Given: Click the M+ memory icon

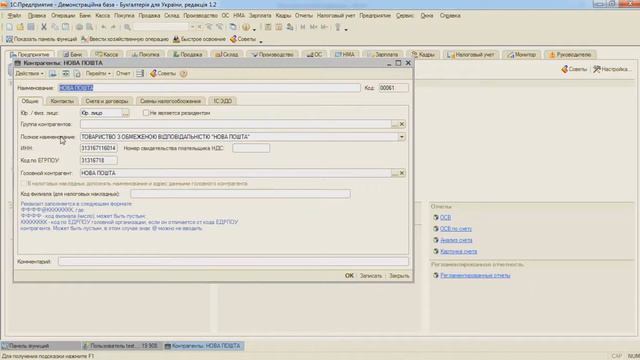Looking at the screenshot, I should pyautogui.click(x=313, y=27).
